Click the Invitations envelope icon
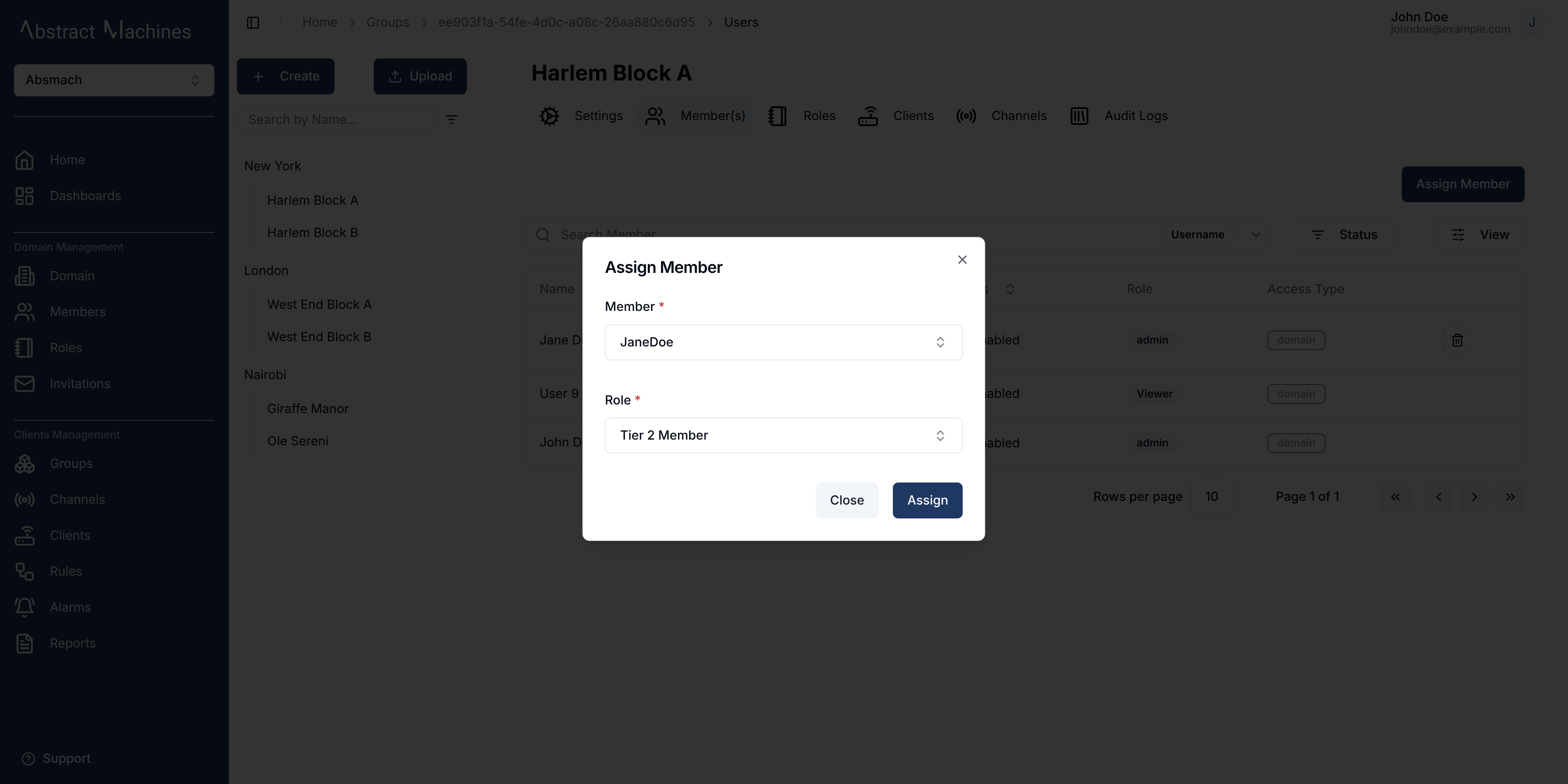Screen dimensions: 1568x784 pyautogui.click(x=25, y=384)
